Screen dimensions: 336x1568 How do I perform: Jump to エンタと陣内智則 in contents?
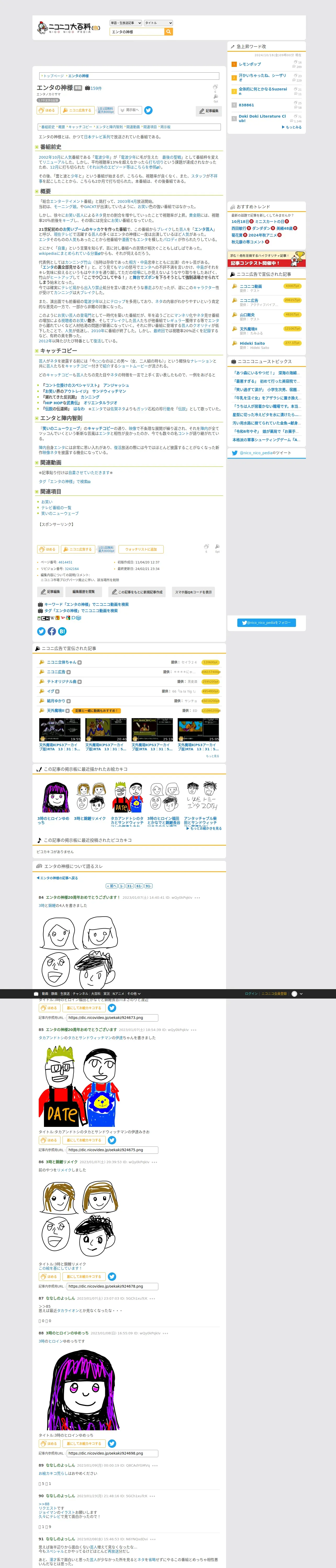tap(109, 127)
